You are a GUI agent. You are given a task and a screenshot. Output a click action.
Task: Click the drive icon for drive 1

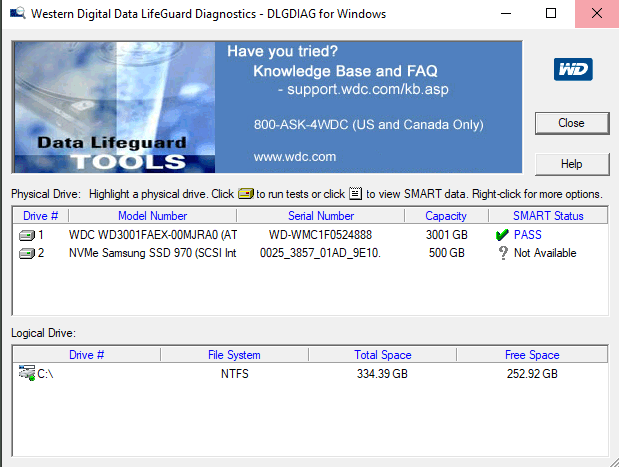point(27,236)
